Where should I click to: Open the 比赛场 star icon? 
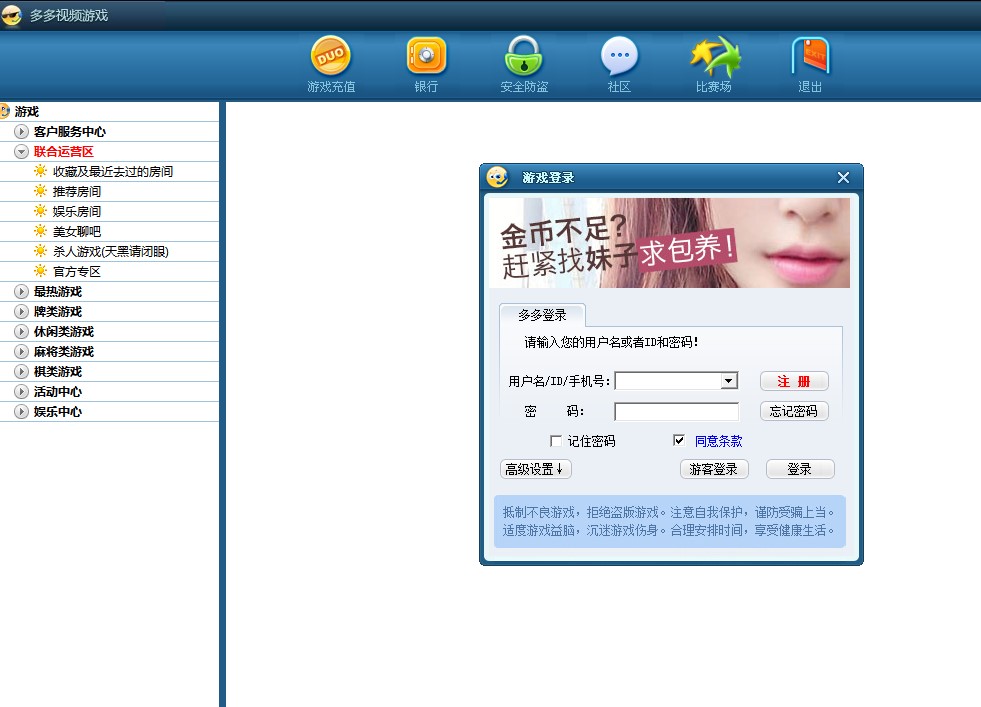pos(714,56)
